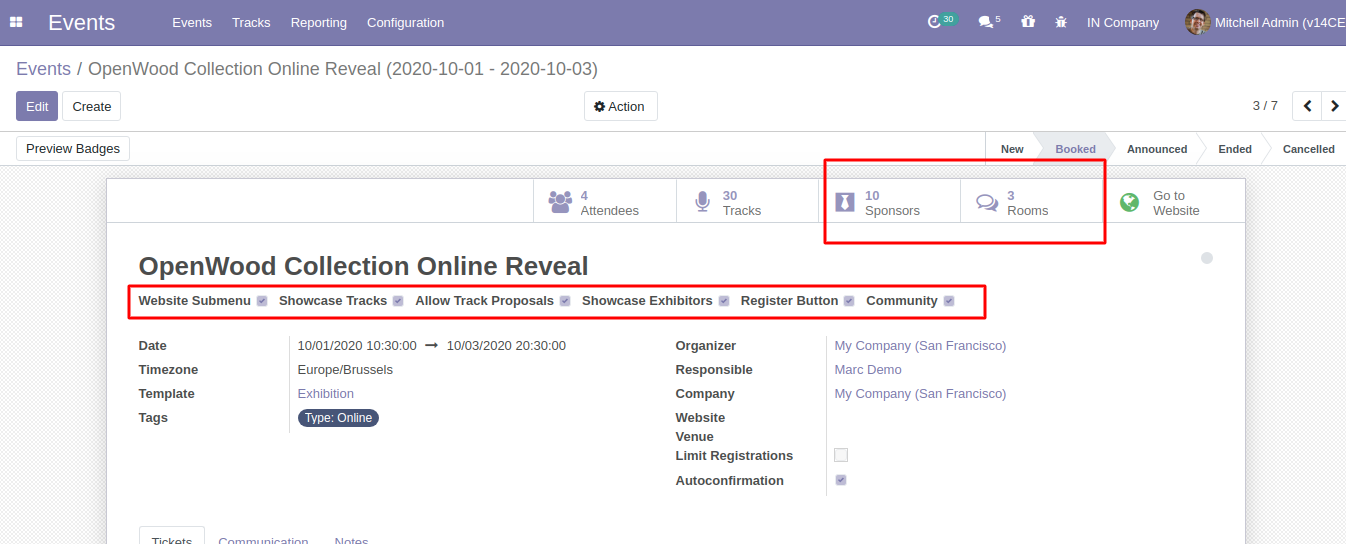This screenshot has width=1346, height=544.
Task: Select the Booked stage
Action: (1075, 149)
